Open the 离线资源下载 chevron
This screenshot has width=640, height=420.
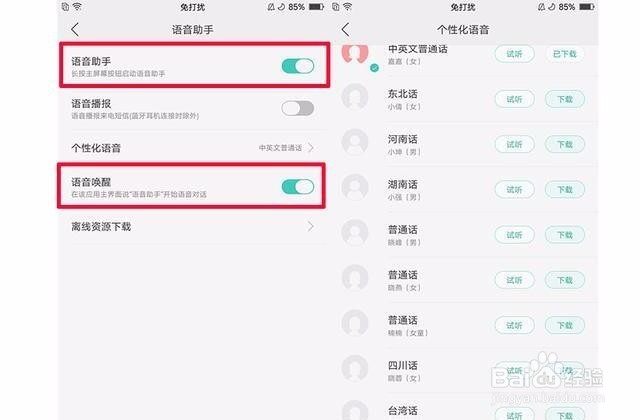click(x=311, y=226)
